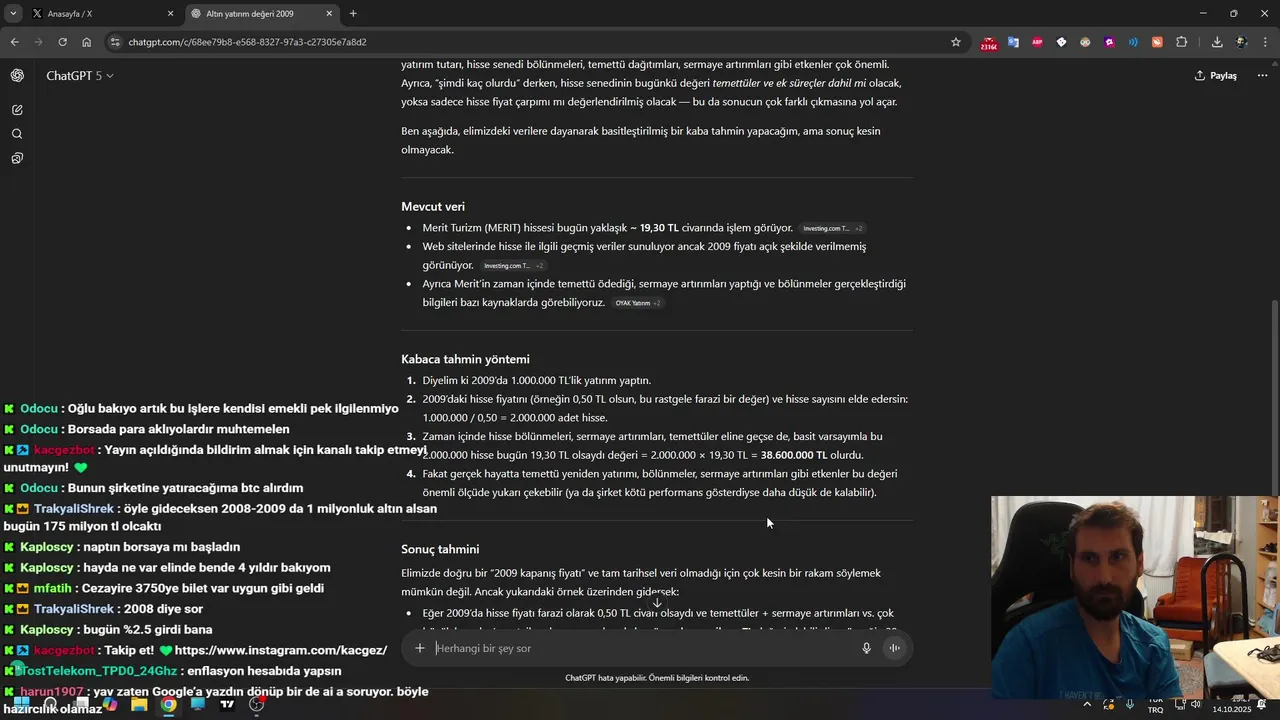Open TradingView app in the taskbar

pos(227,704)
